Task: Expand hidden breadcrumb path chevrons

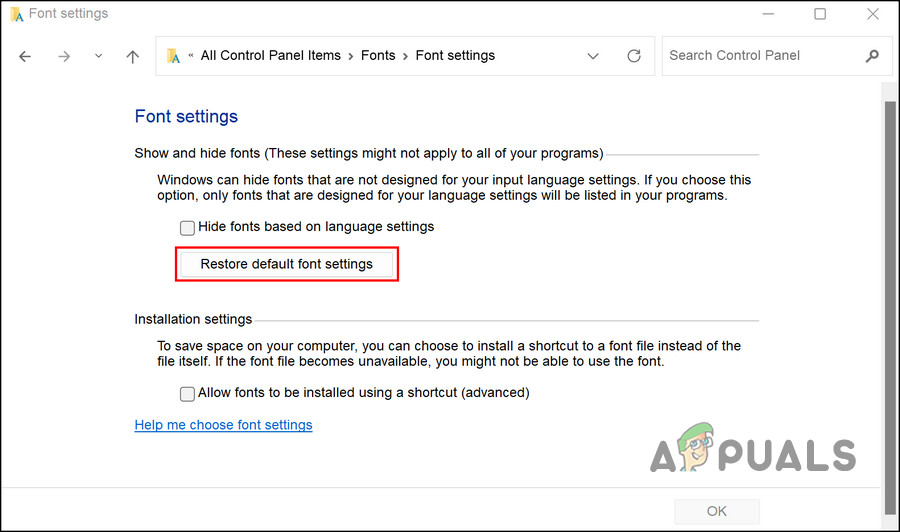Action: (191, 56)
